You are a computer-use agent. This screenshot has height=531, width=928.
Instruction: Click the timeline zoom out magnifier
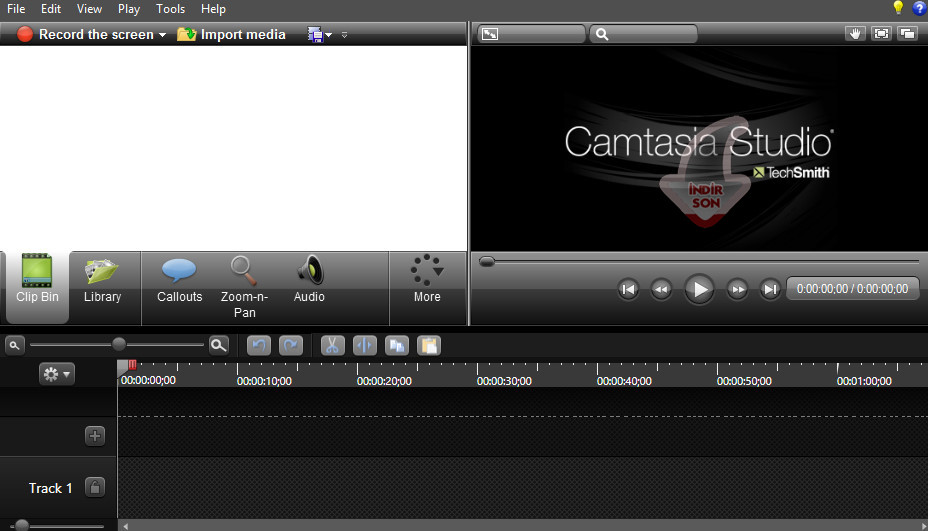coord(15,345)
